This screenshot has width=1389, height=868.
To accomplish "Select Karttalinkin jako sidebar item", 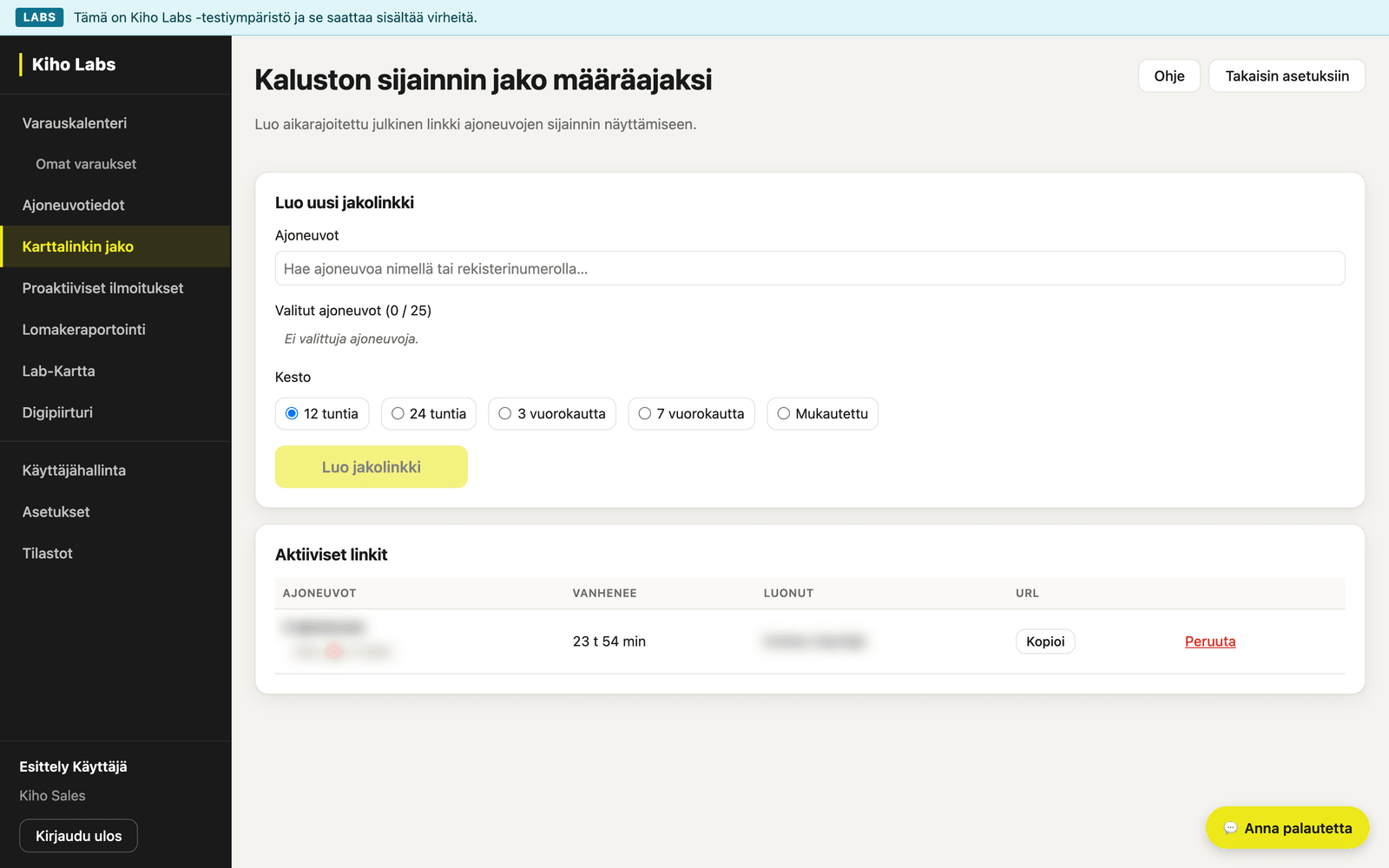I will pos(115,247).
